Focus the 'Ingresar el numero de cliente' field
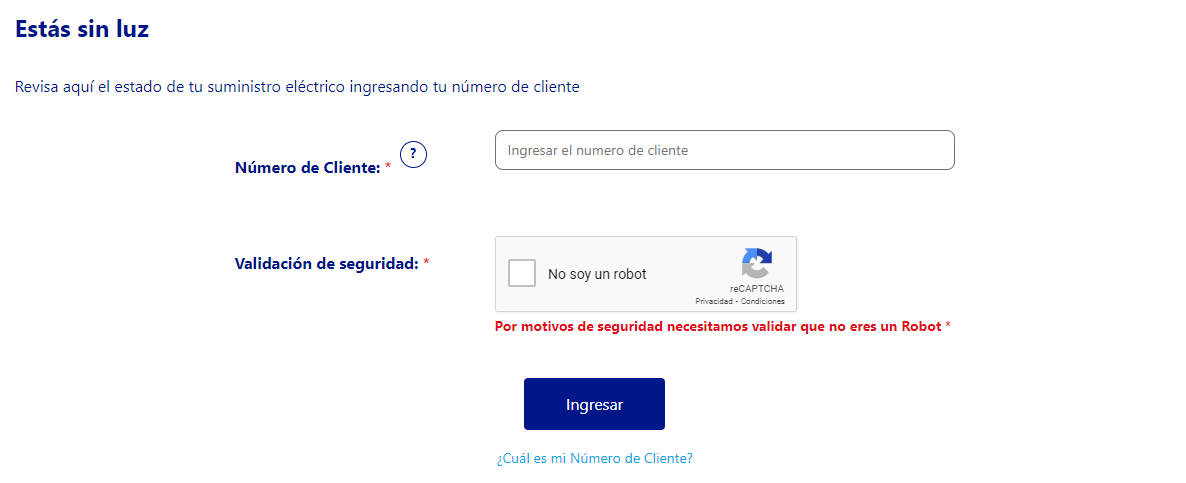Viewport: 1186px width, 483px height. [725, 150]
